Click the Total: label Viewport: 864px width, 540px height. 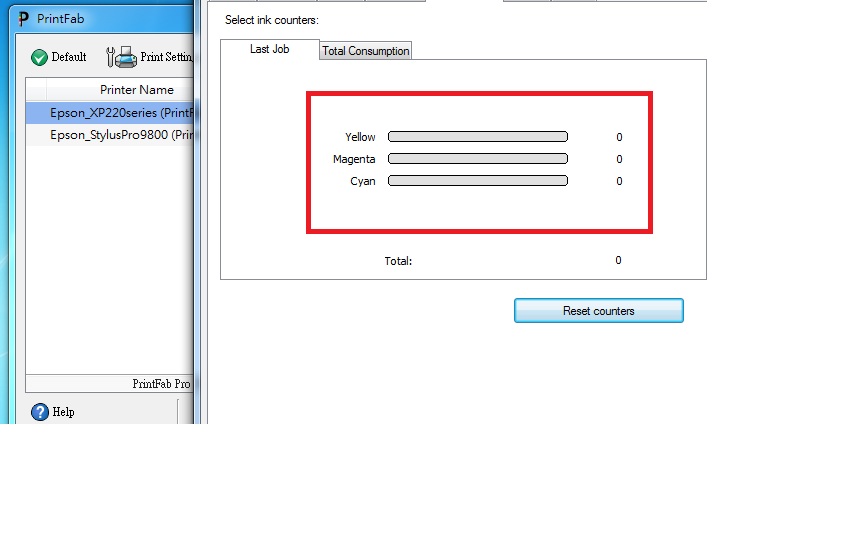(398, 261)
